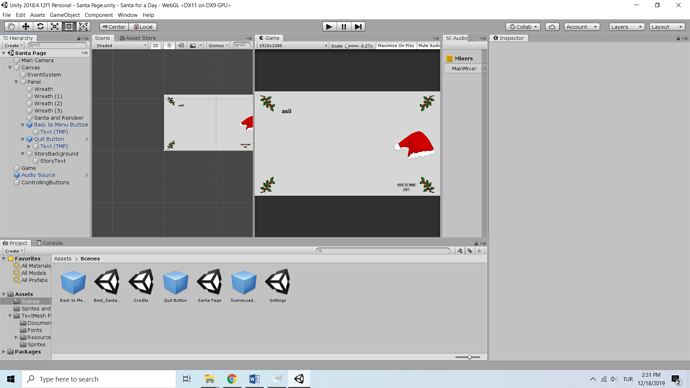Open the Account dropdown
The image size is (690, 388).
tap(582, 27)
